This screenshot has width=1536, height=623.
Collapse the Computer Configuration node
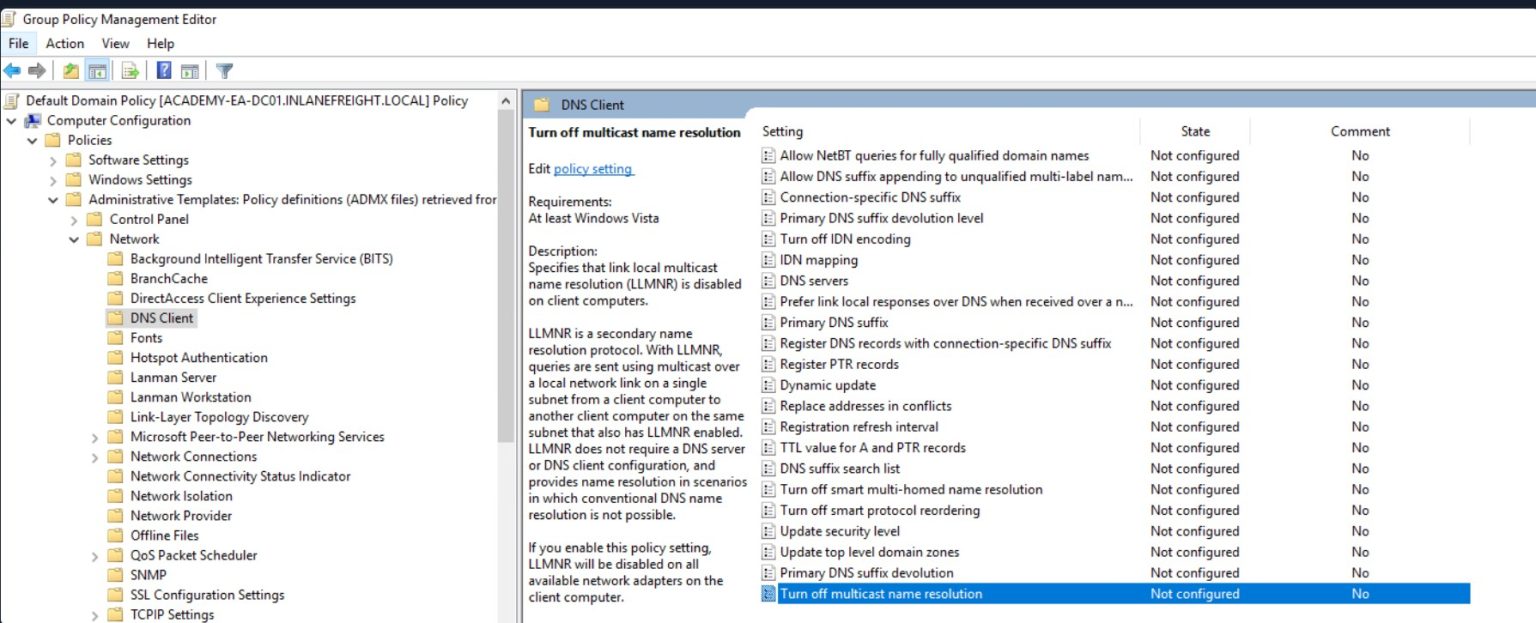12,121
